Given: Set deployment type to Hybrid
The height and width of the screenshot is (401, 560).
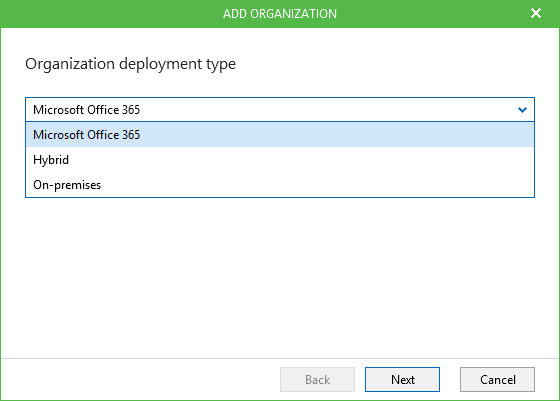Looking at the screenshot, I should pyautogui.click(x=280, y=160).
